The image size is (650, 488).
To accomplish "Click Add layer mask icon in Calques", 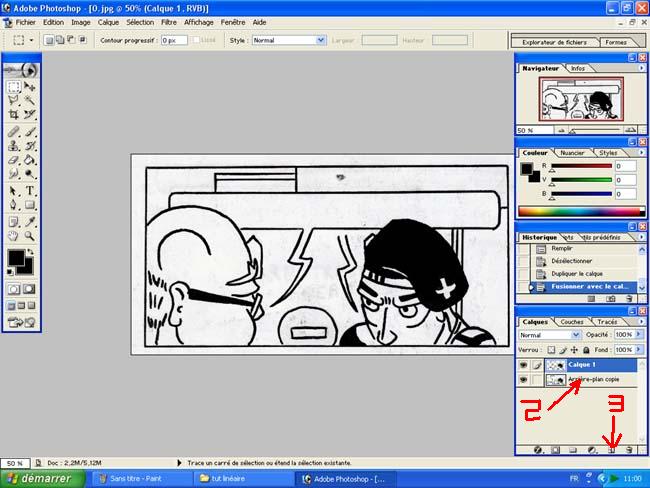I will point(555,450).
